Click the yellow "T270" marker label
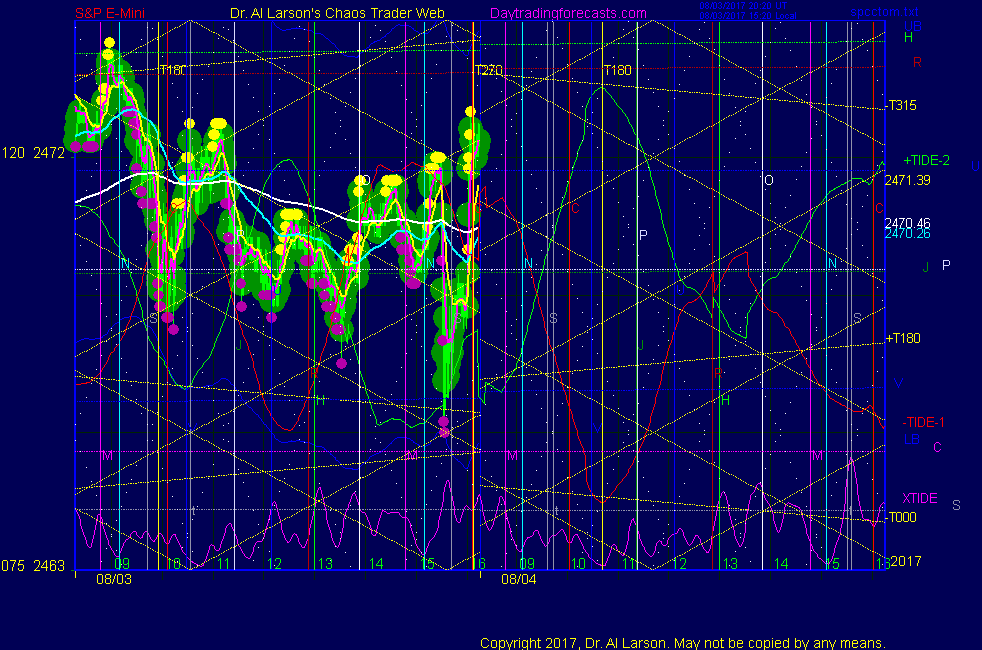 [x=488, y=71]
